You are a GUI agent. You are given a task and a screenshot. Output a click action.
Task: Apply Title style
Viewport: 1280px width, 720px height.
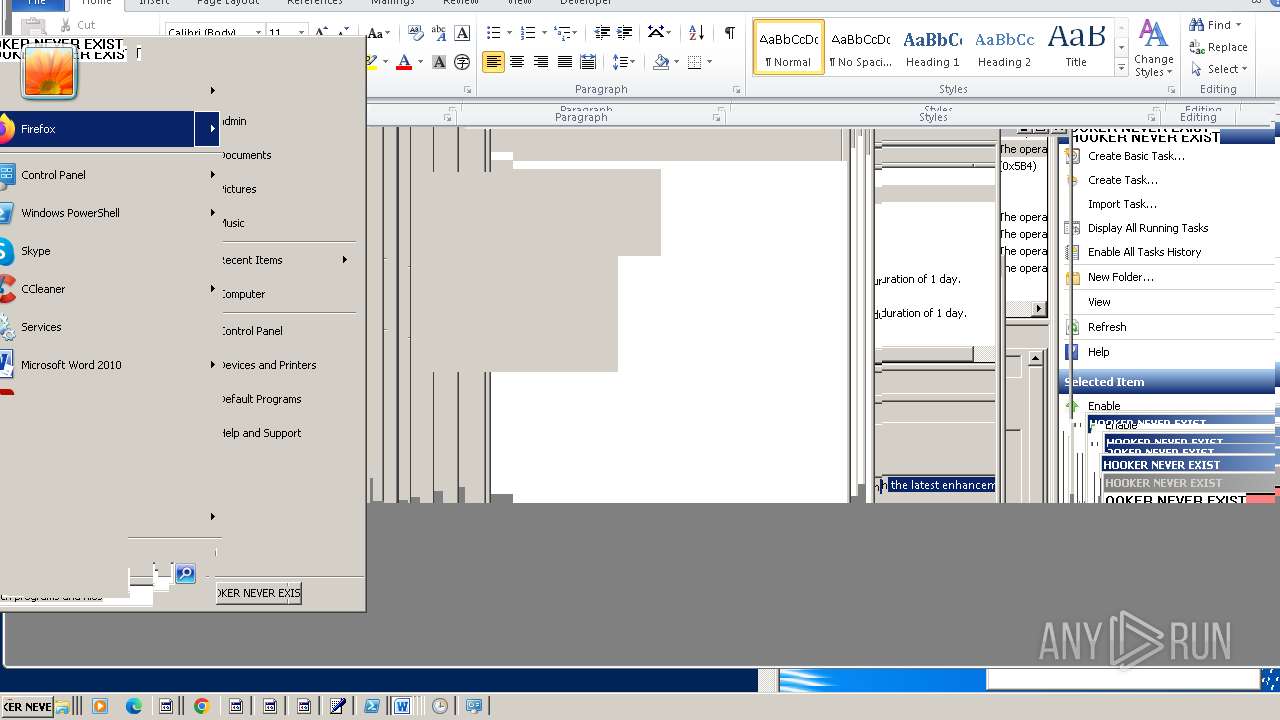point(1076,47)
